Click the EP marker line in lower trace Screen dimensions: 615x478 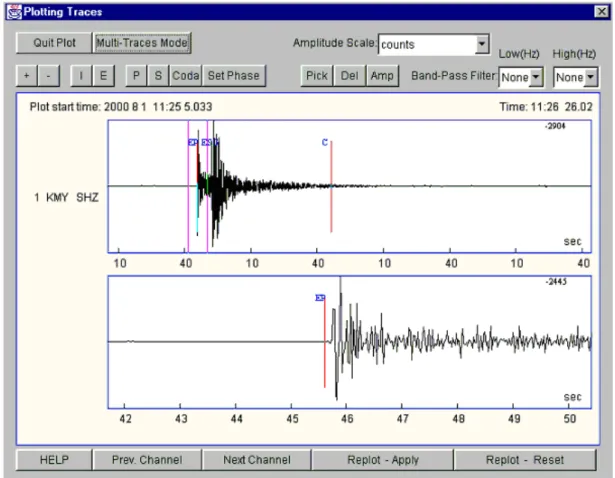(324, 342)
